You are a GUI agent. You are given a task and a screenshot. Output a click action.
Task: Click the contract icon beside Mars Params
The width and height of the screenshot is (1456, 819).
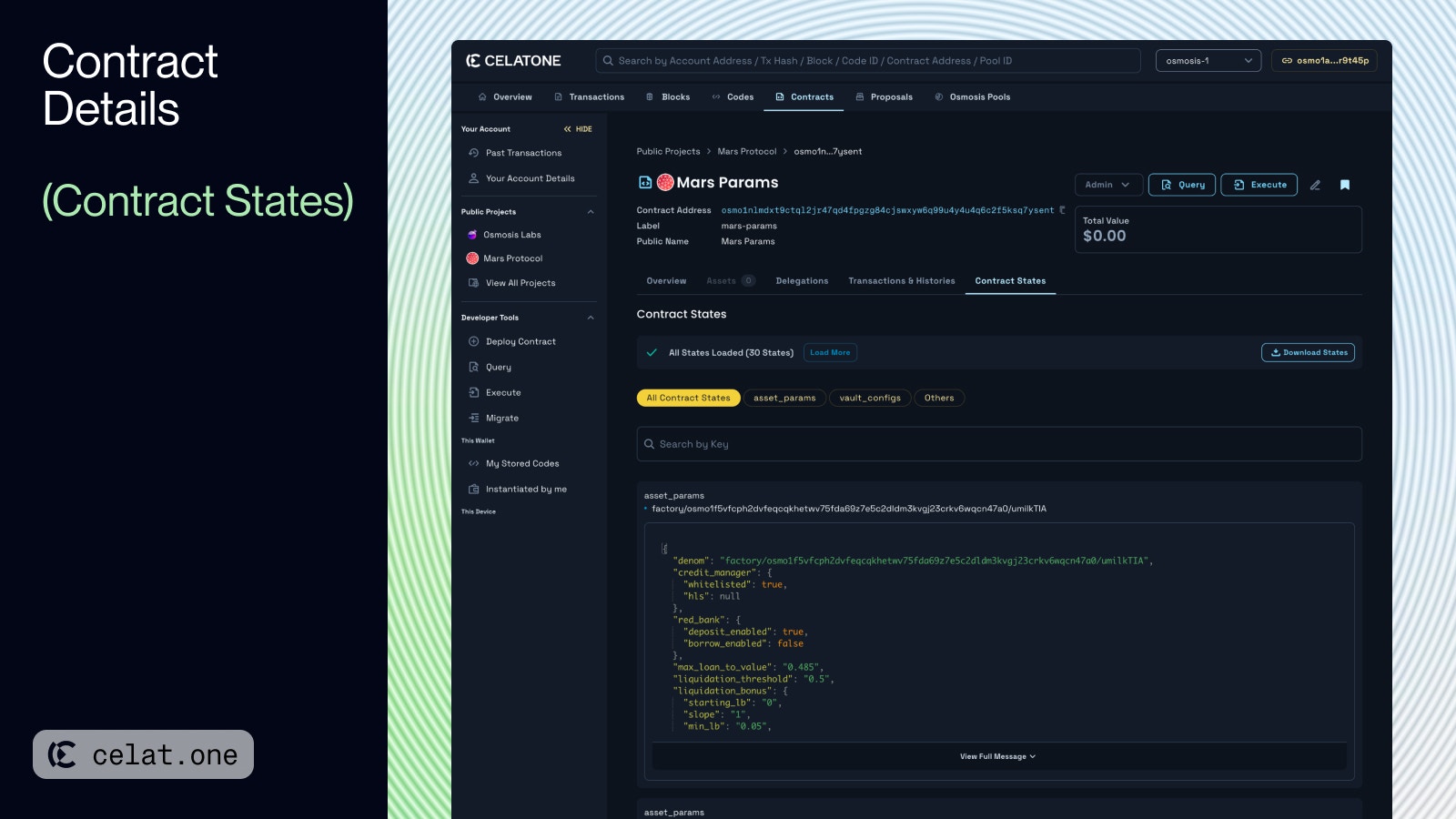645,182
